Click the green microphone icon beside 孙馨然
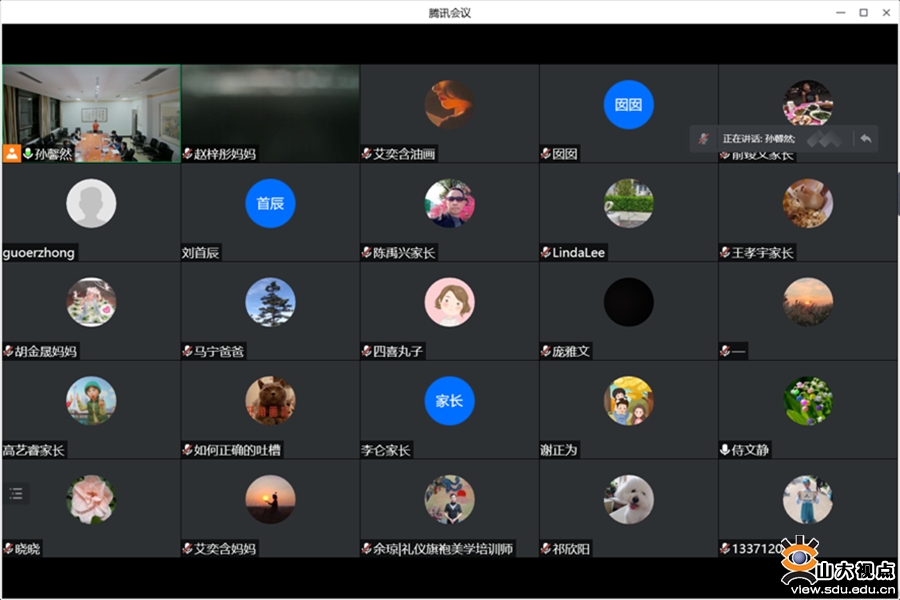This screenshot has height=600, width=900. click(x=27, y=154)
